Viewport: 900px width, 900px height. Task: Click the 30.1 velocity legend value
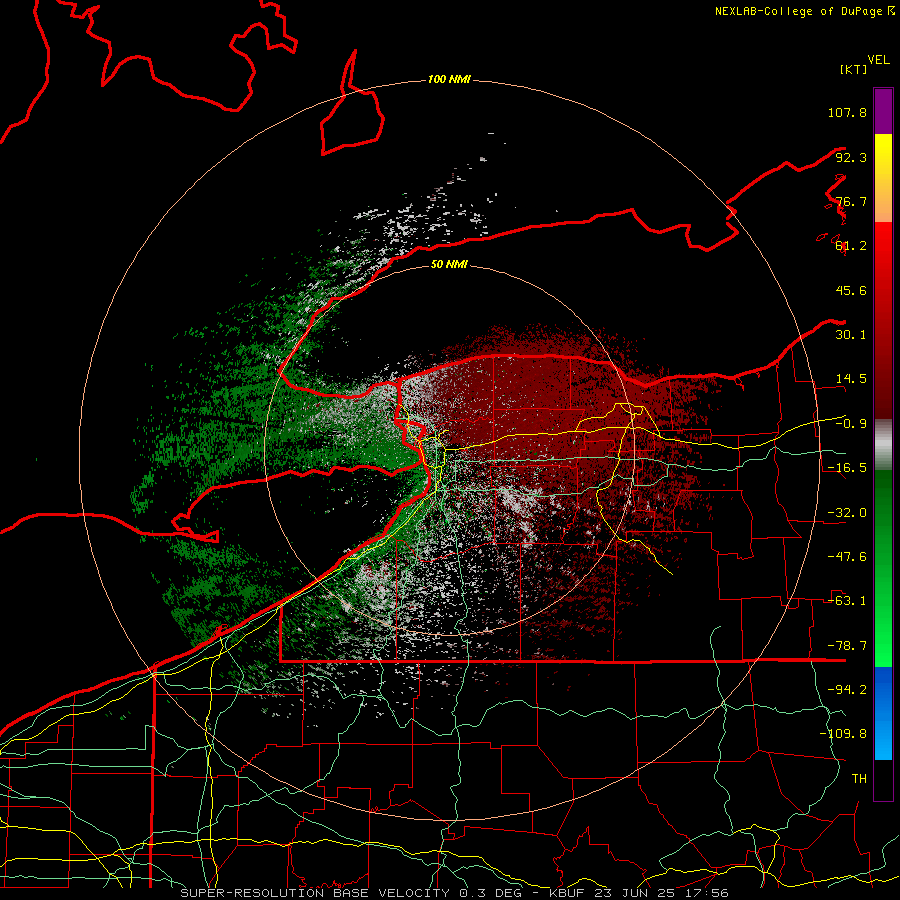(851, 335)
